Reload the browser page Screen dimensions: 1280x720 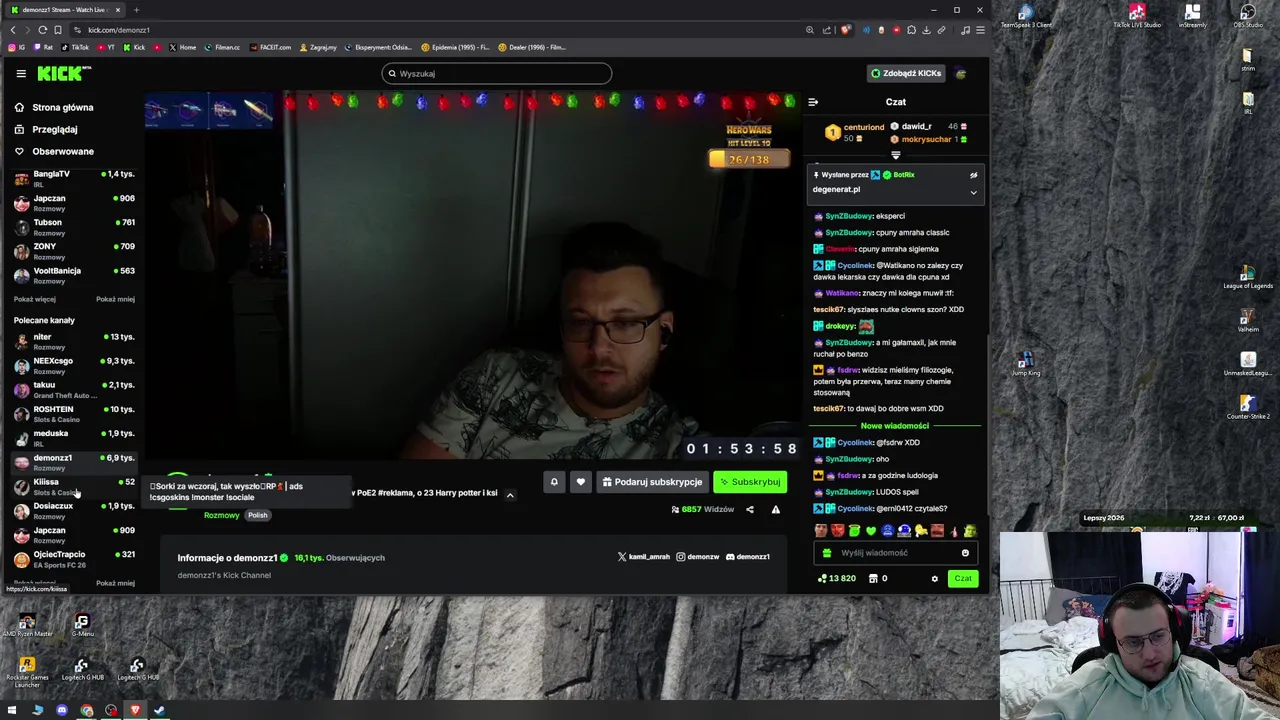pos(42,30)
